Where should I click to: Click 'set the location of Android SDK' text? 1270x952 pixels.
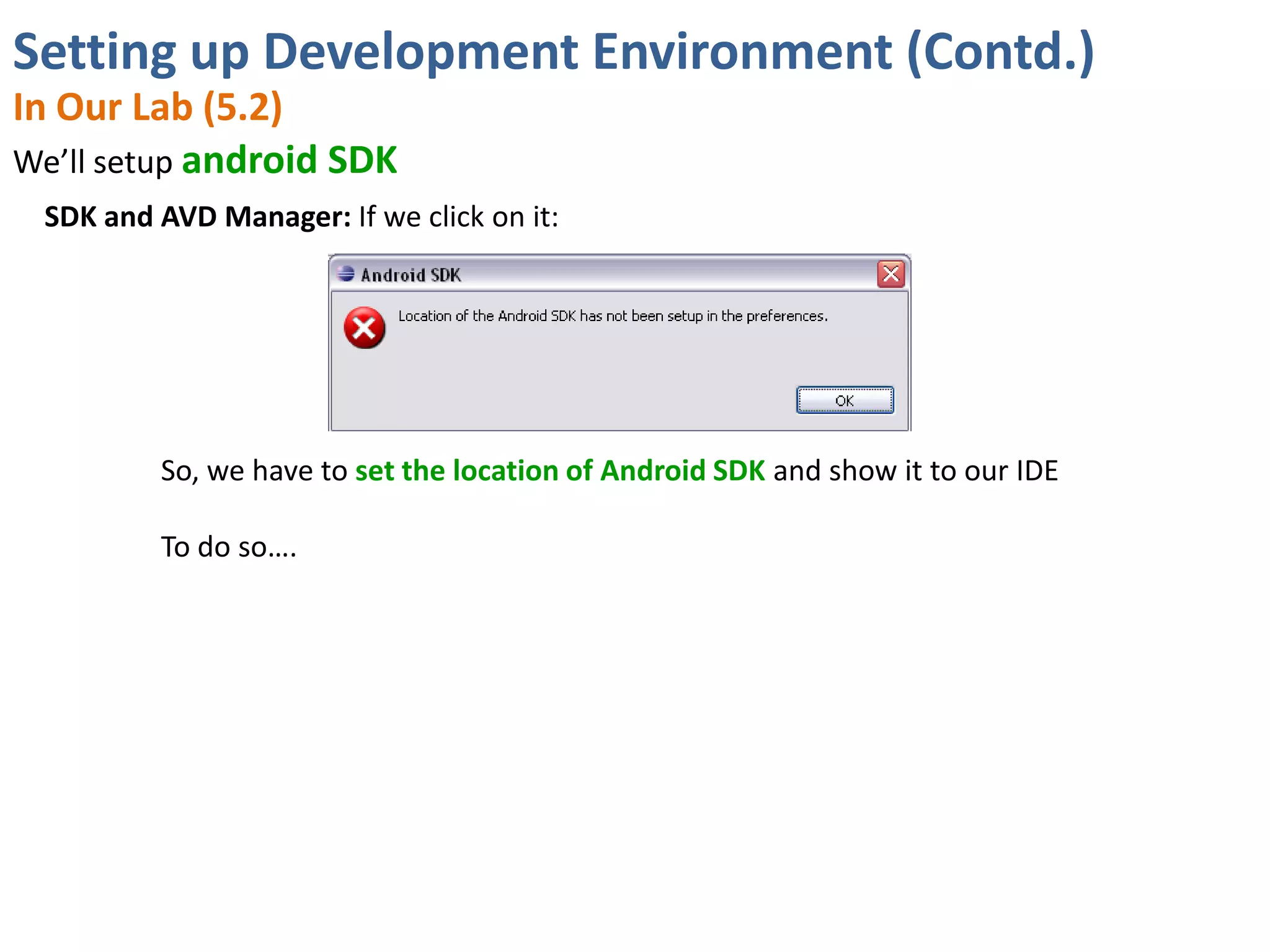tap(560, 470)
